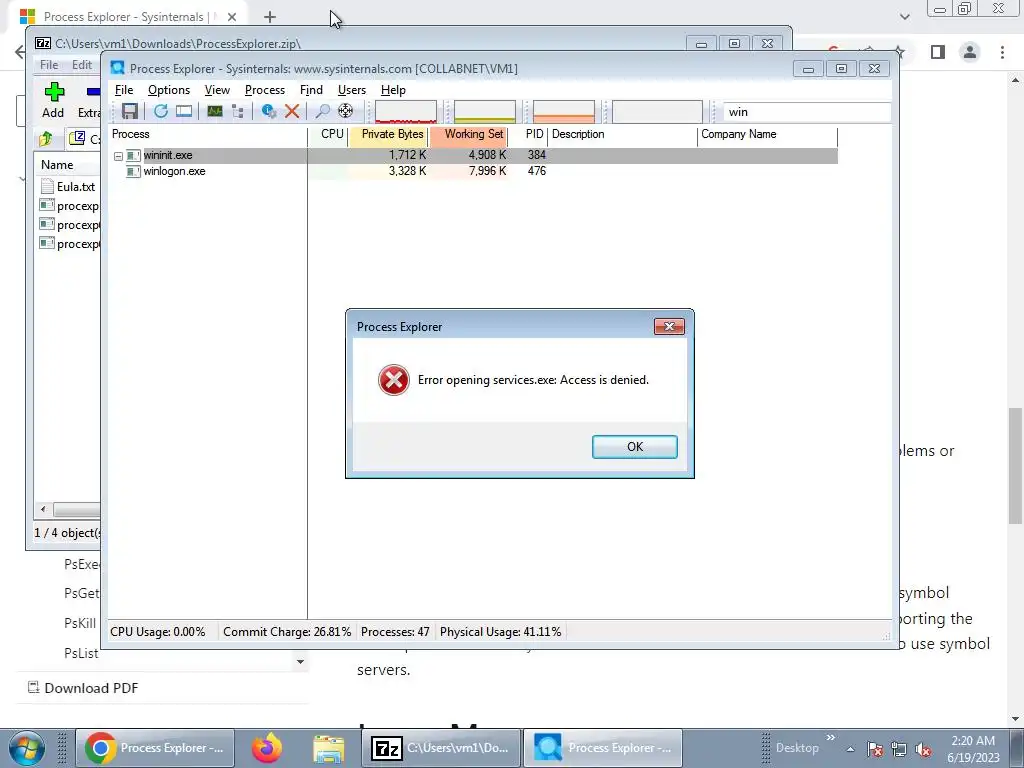This screenshot has width=1024, height=768.
Task: Expand the Desktop toolbar chevron
Action: 831,737
